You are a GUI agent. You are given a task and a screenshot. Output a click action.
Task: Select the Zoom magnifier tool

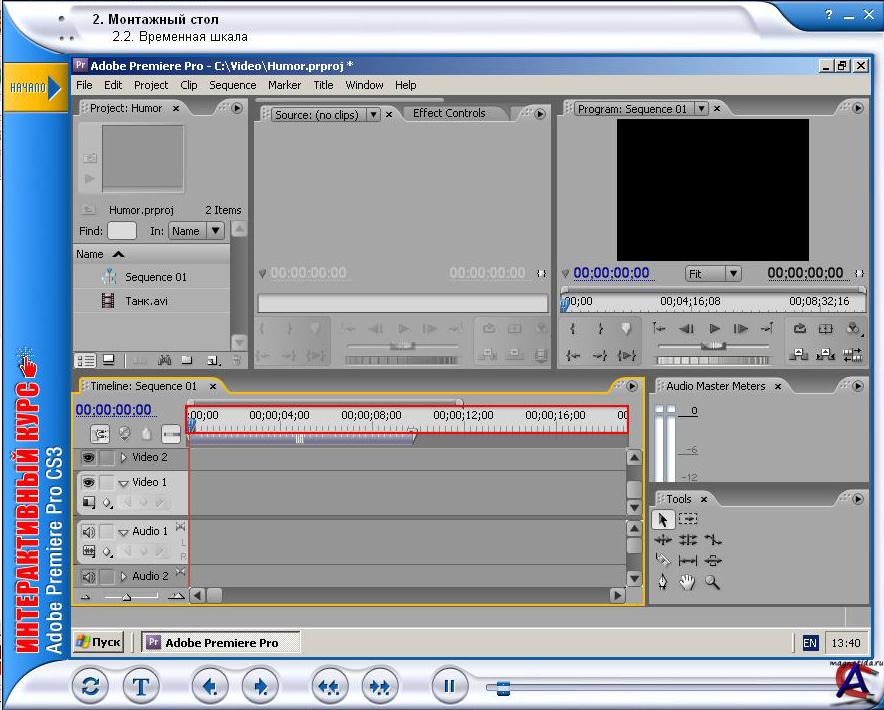pyautogui.click(x=712, y=582)
